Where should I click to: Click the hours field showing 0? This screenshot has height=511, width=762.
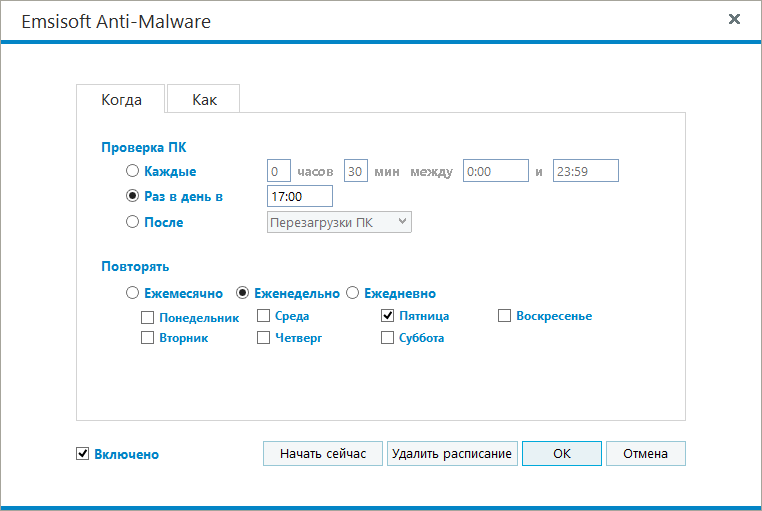coord(279,171)
